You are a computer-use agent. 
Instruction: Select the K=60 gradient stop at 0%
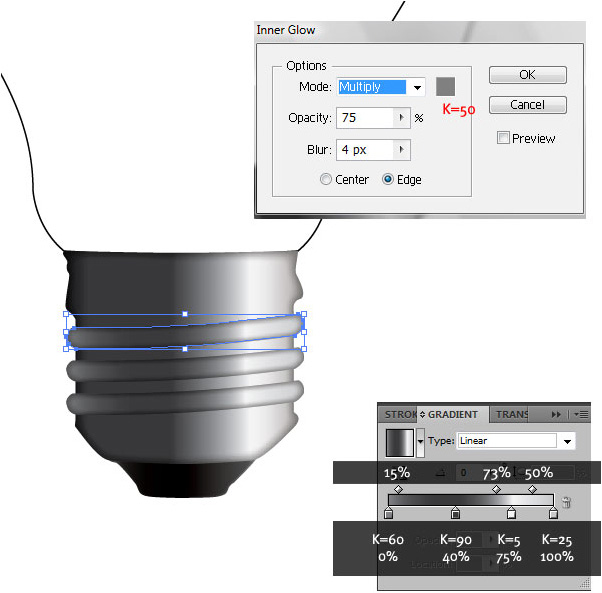pos(388,513)
